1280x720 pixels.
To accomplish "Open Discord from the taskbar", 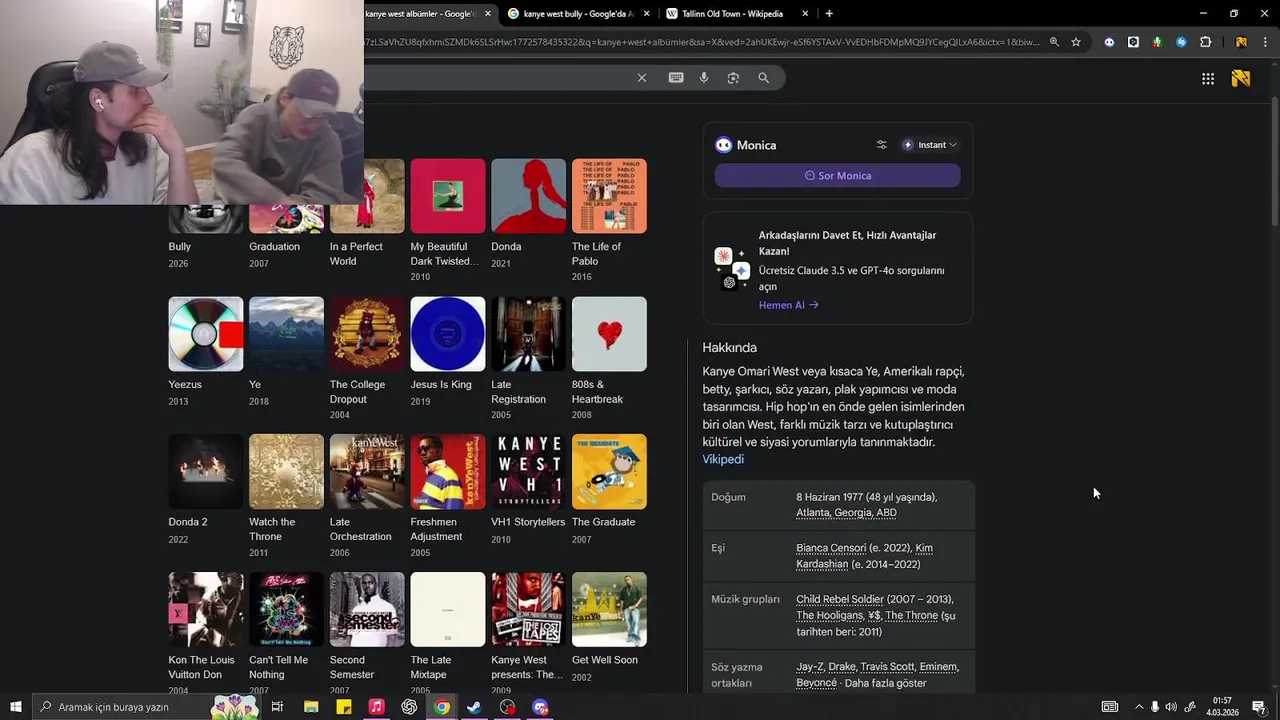I will (540, 707).
